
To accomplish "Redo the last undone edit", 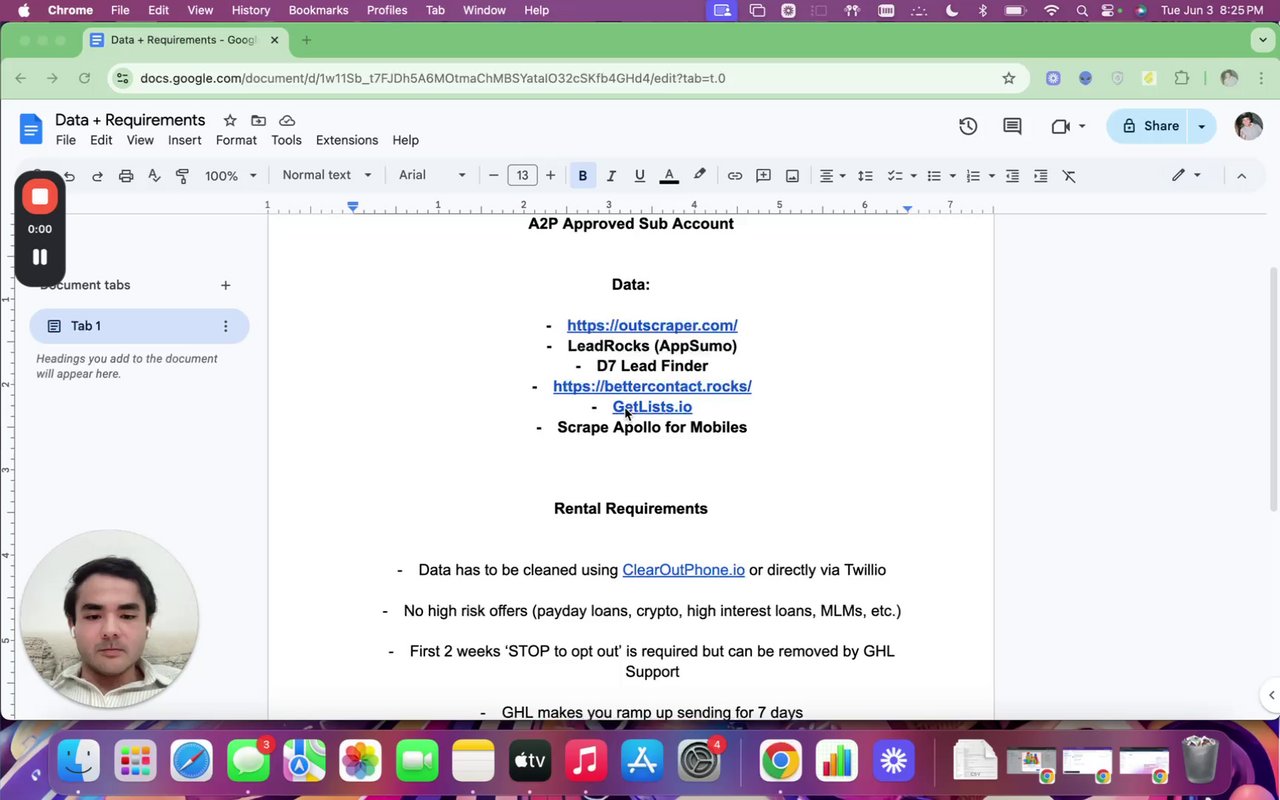I will pyautogui.click(x=97, y=176).
